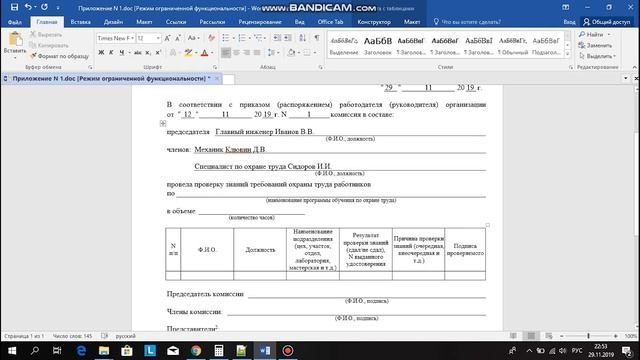Image resolution: width=640 pixels, height=360 pixels.
Task: Open the font size dropdown showing 12
Action: pos(158,38)
